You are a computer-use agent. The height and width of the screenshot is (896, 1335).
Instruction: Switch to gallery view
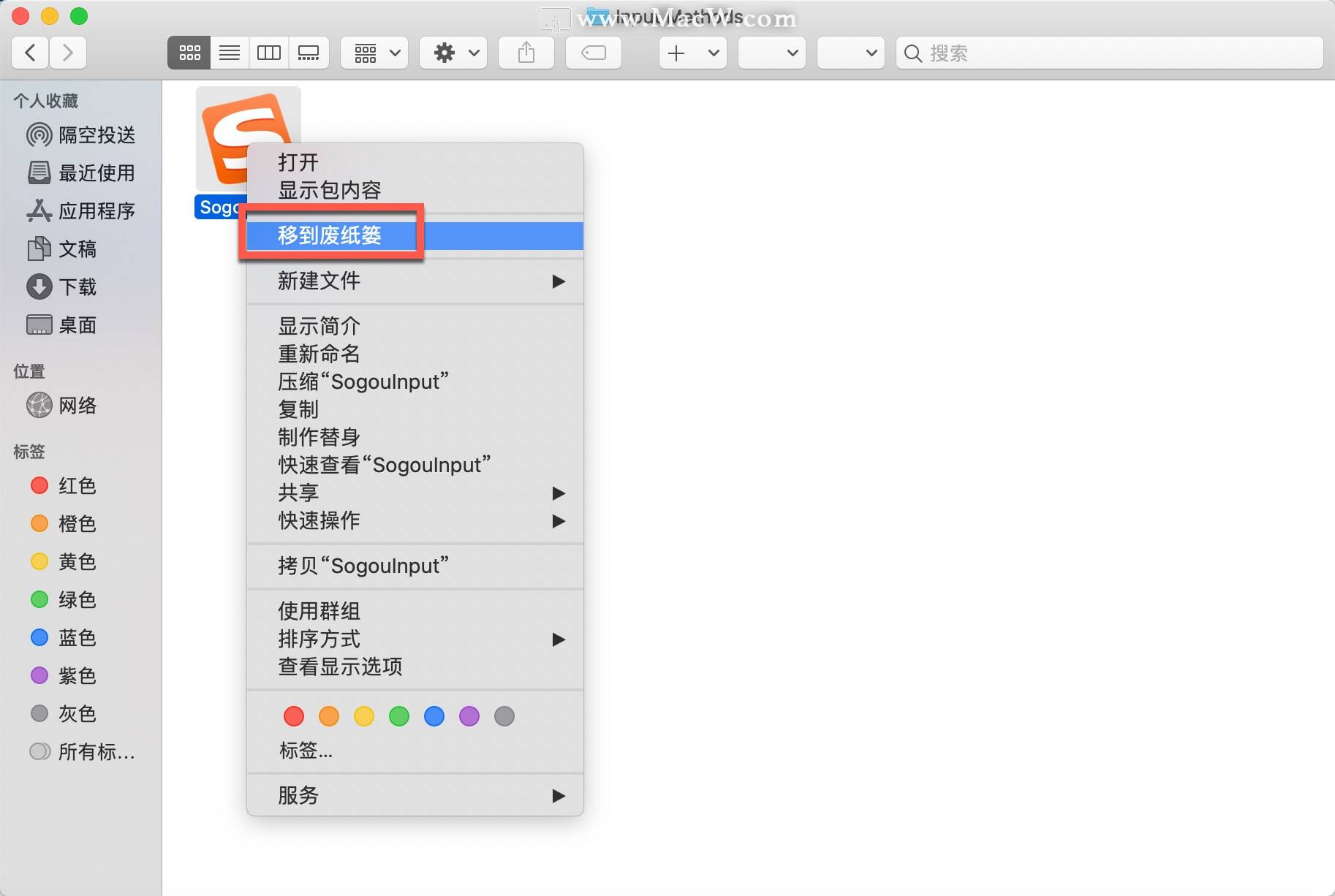[x=309, y=53]
